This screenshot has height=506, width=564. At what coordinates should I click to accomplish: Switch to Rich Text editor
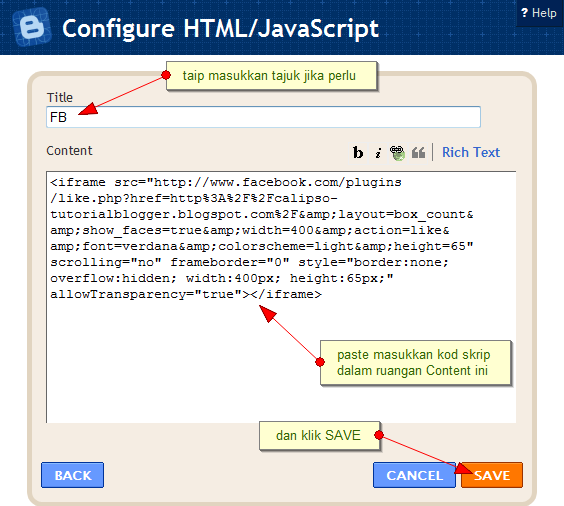[471, 152]
